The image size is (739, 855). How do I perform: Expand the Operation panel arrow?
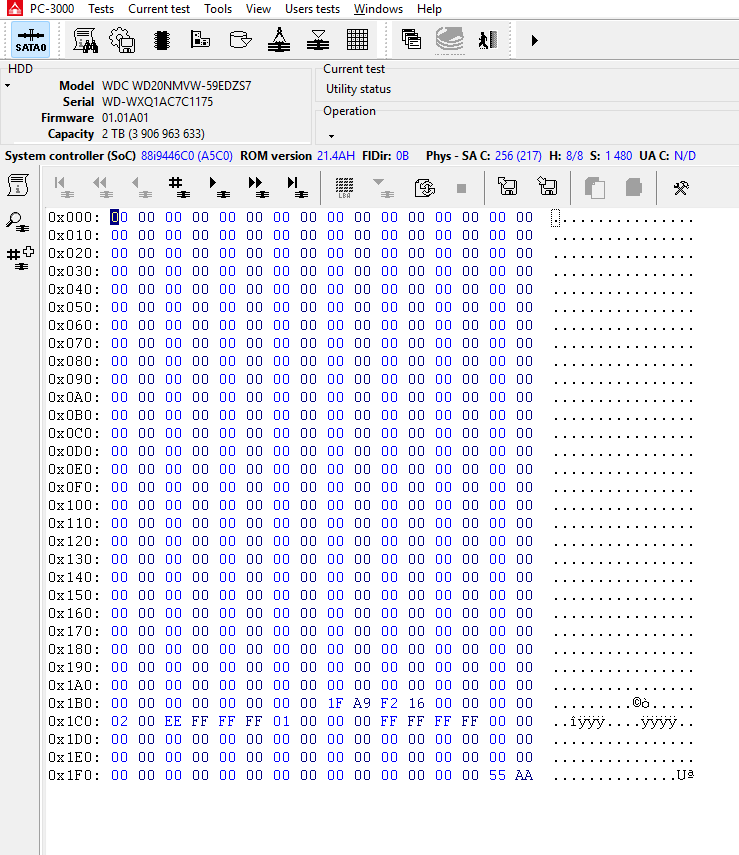pos(331,135)
